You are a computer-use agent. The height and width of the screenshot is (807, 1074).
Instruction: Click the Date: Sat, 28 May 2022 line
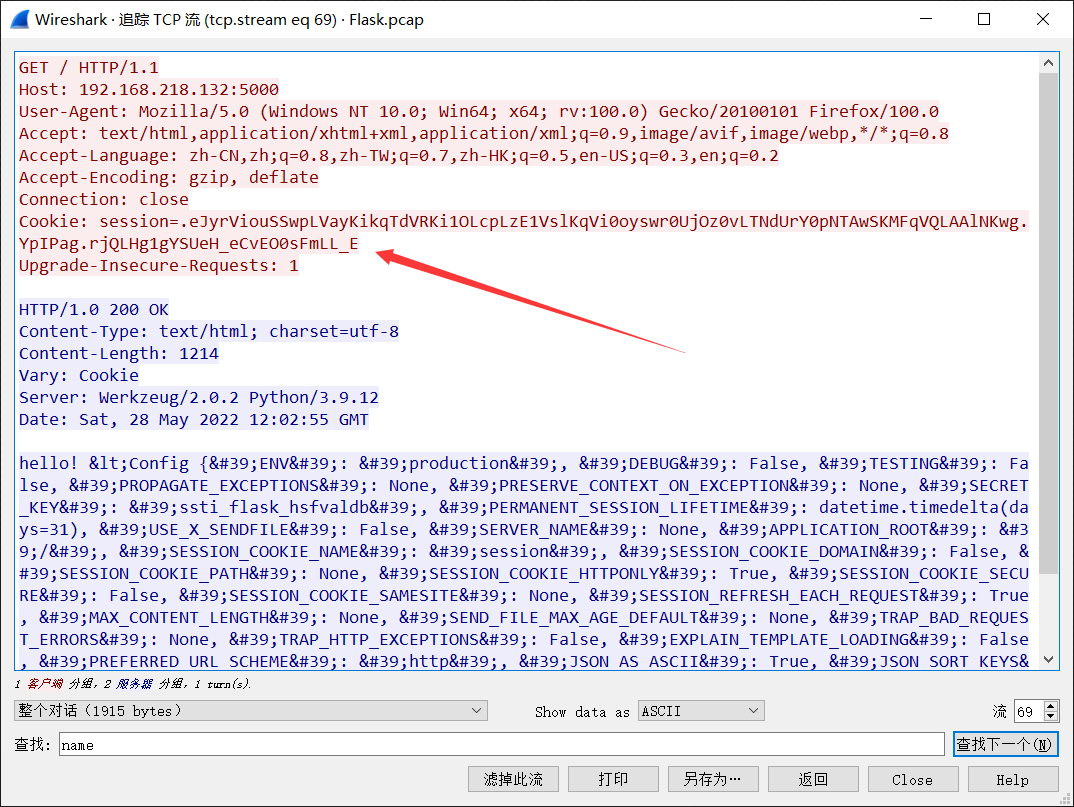193,419
